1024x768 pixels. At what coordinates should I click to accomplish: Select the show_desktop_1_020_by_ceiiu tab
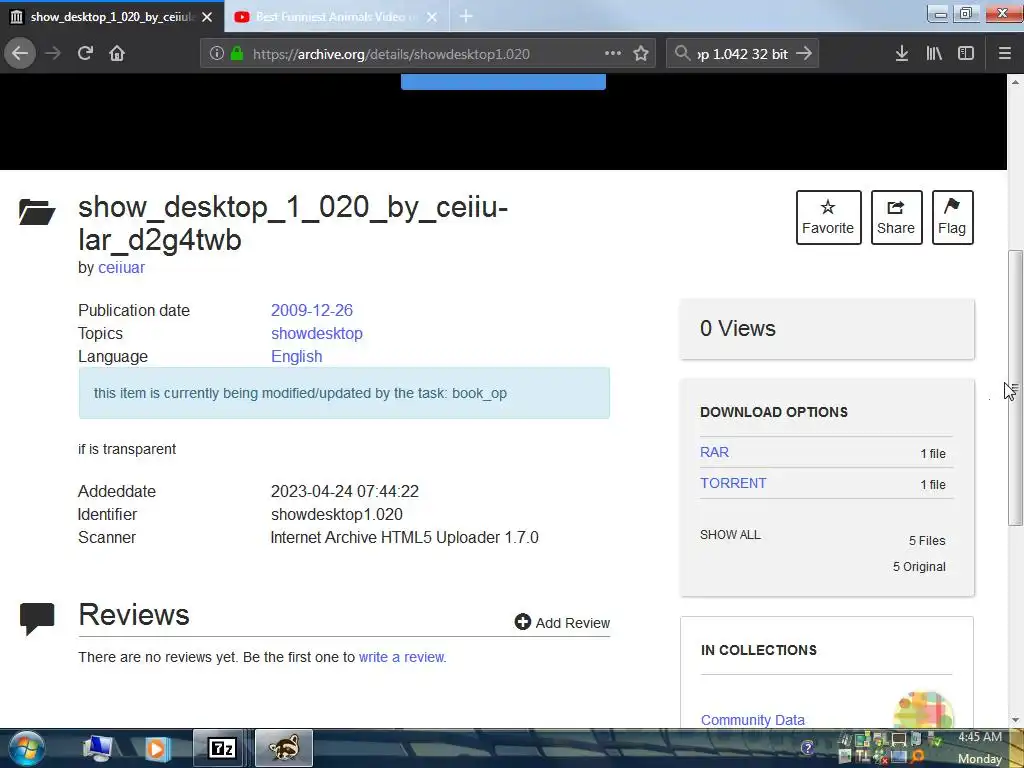tap(112, 17)
